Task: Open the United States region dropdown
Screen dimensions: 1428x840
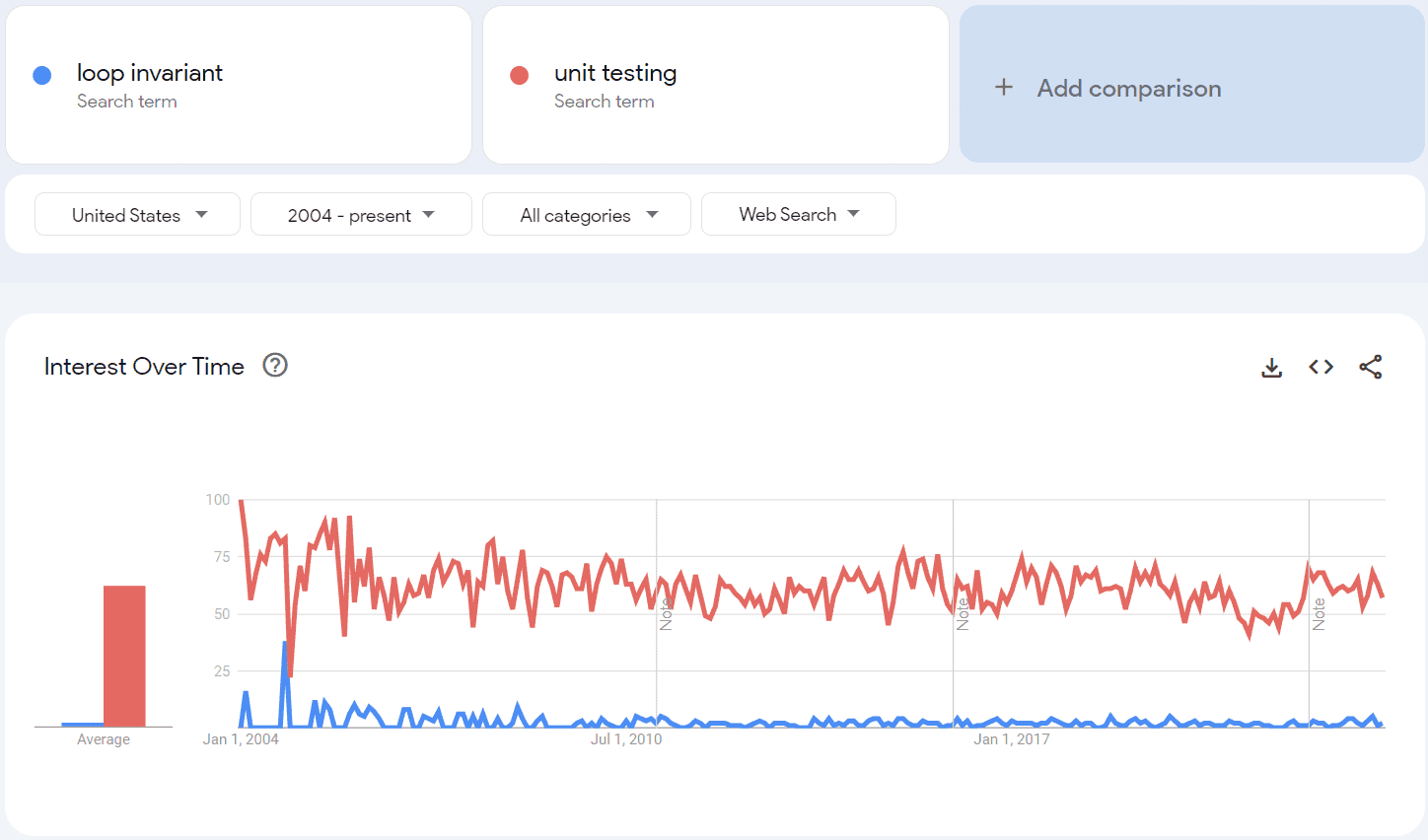Action: [137, 214]
